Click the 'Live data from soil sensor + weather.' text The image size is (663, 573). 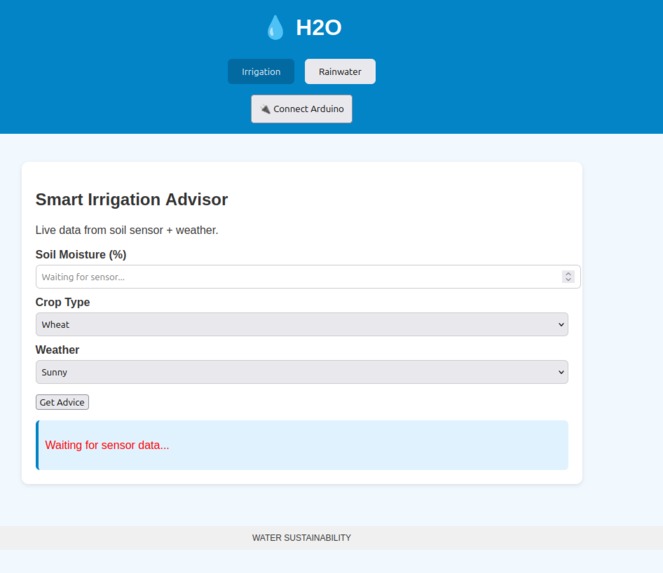coord(127,230)
